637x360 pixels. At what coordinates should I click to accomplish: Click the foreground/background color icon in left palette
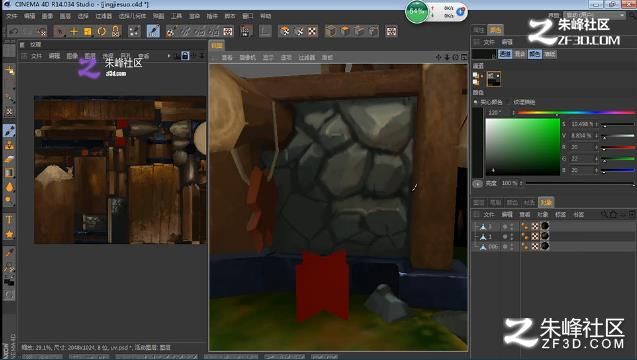tap(9, 281)
